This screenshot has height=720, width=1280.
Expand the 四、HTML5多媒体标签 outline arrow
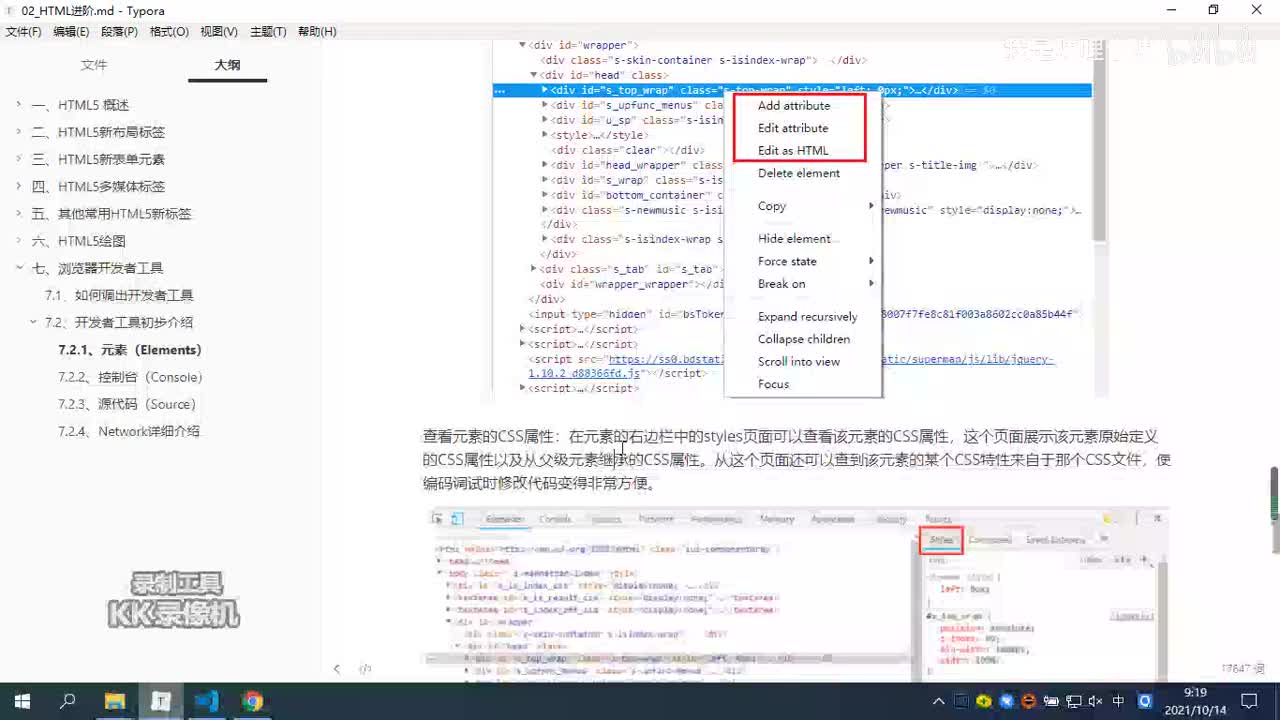19,186
